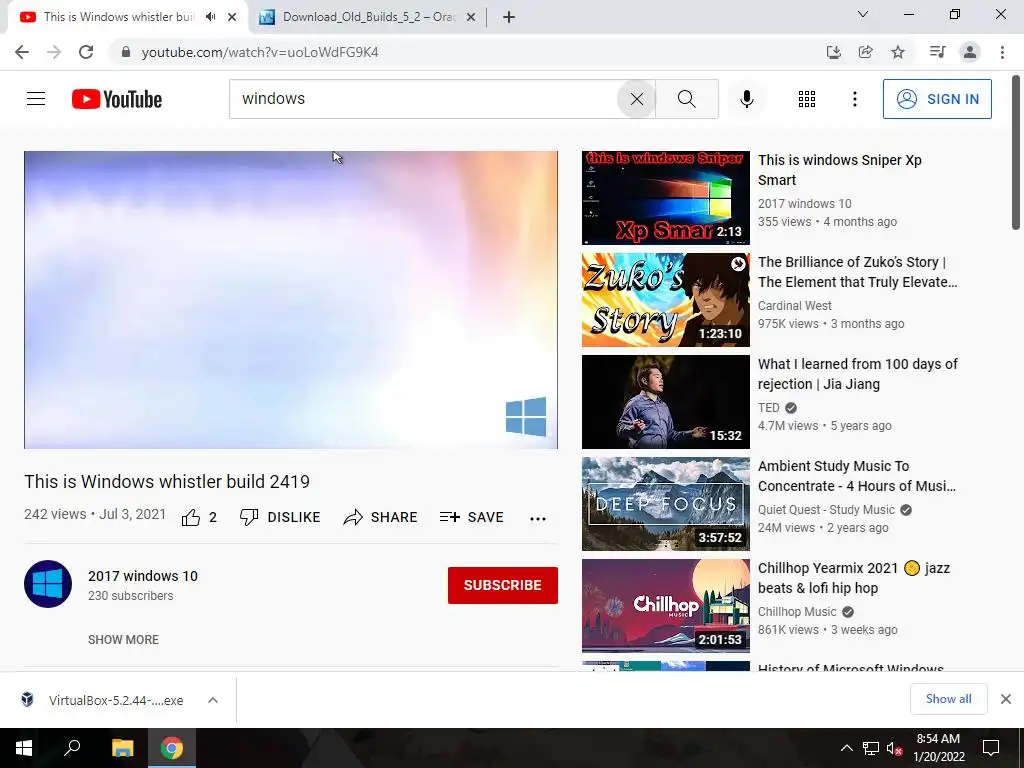The image size is (1024, 768).
Task: Click the video player area
Action: [x=291, y=300]
